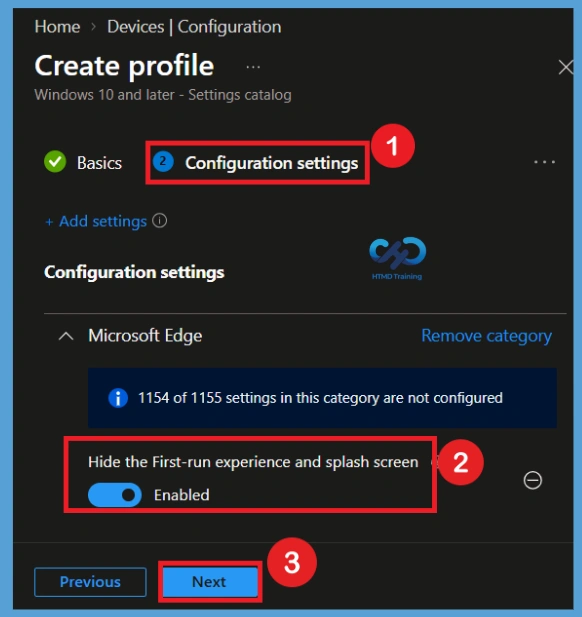Click Remove category link
Image resolution: width=582 pixels, height=617 pixels.
tap(486, 336)
